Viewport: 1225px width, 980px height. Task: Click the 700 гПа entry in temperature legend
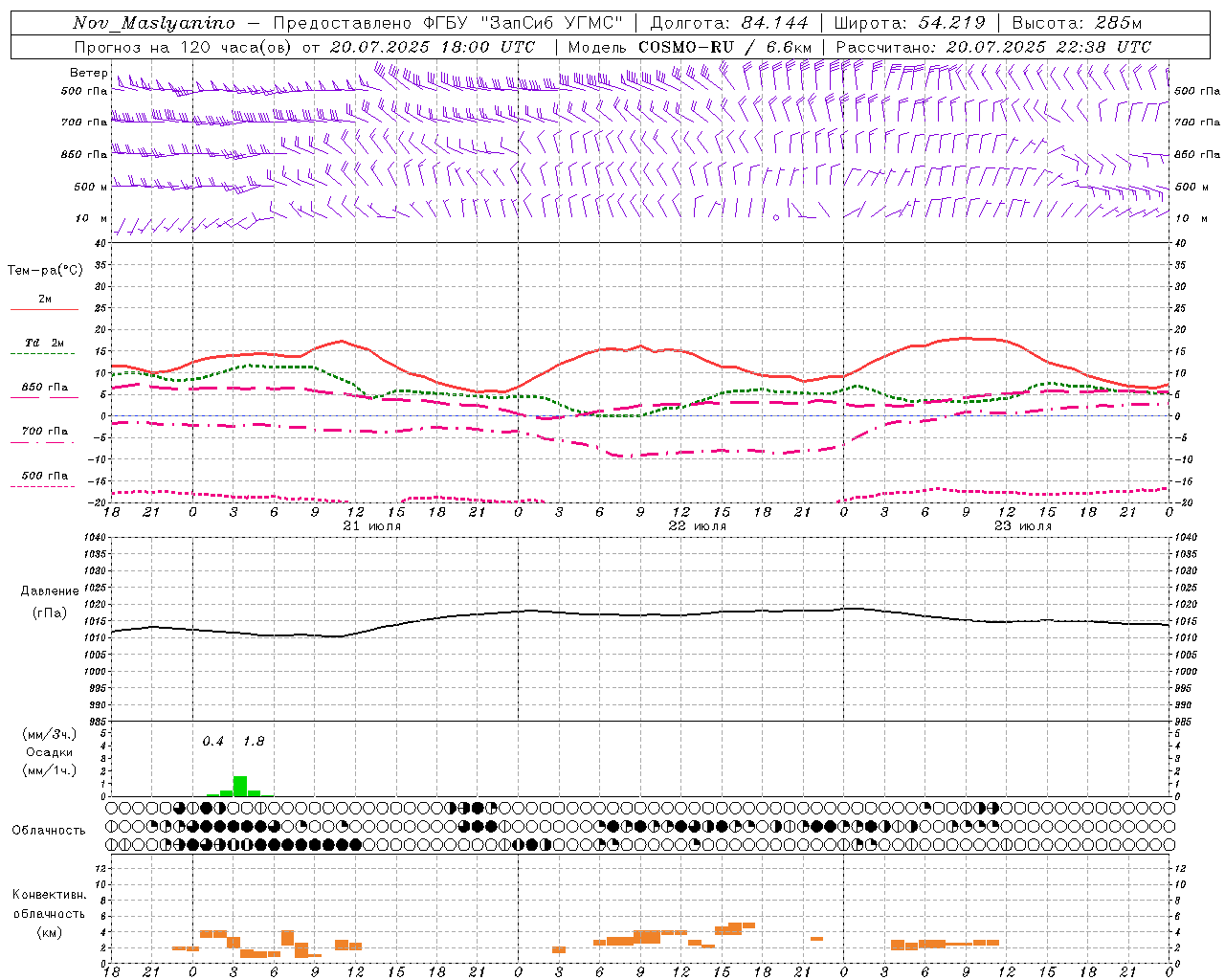45,432
